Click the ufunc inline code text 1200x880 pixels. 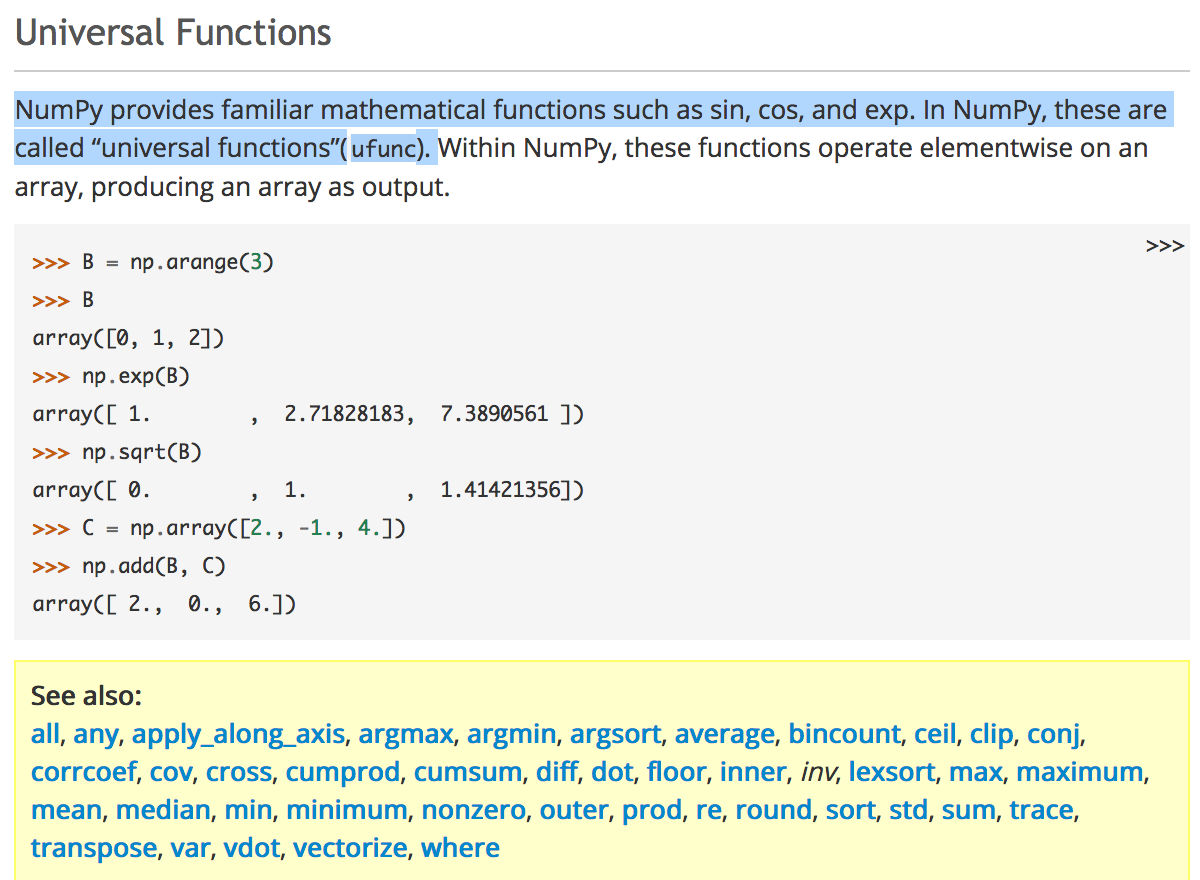(x=383, y=150)
